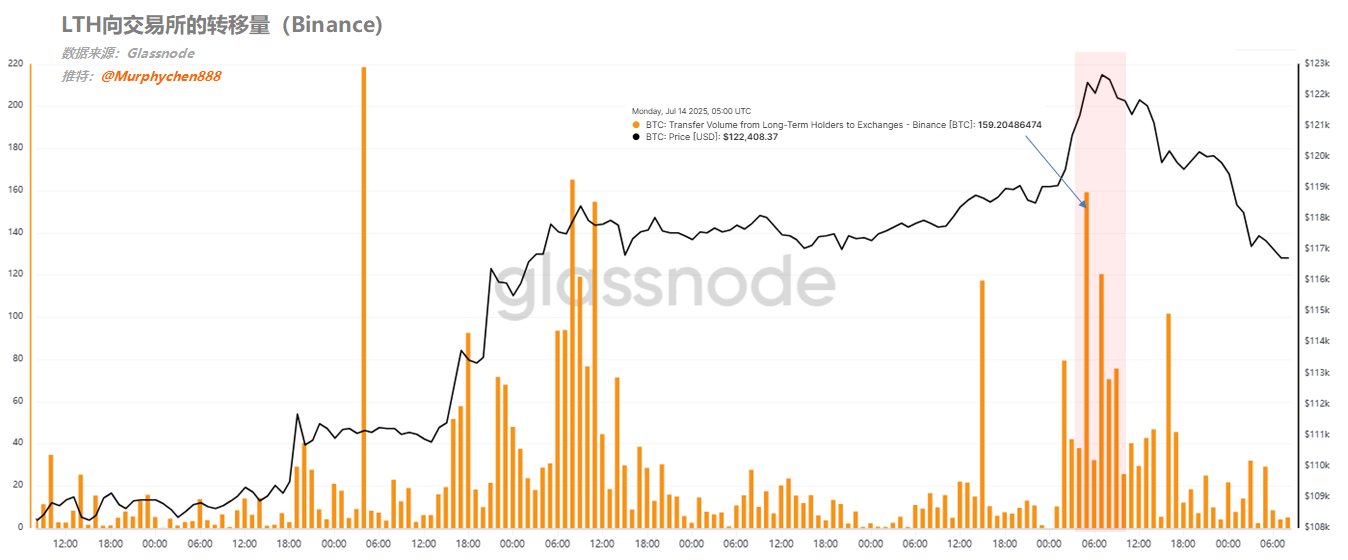The width and height of the screenshot is (1348, 560).
Task: Click the blue annotation arrow's tip
Action: click(1084, 207)
